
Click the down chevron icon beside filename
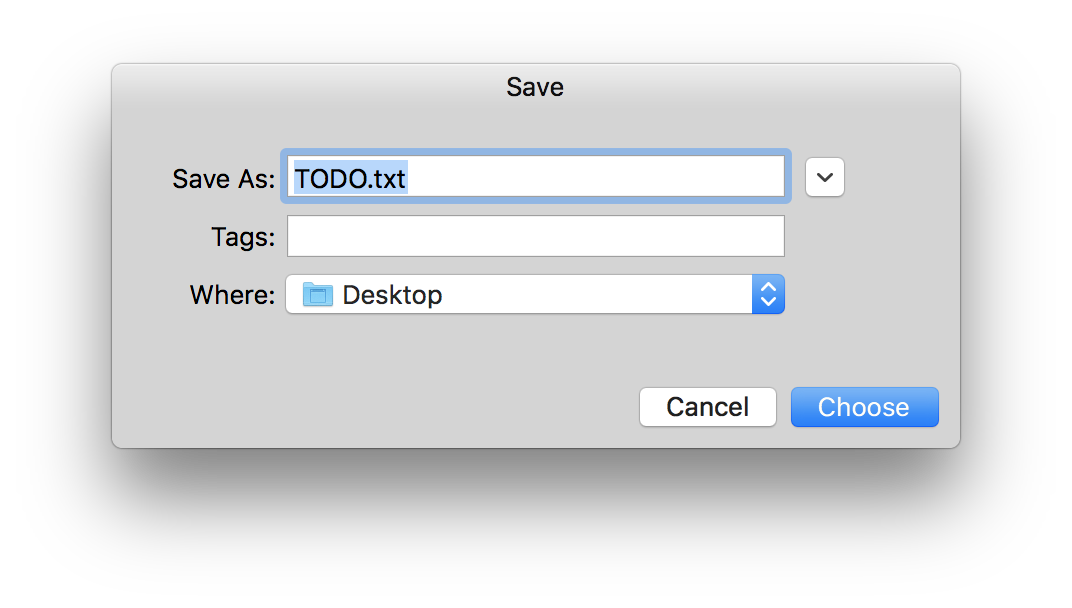click(825, 177)
